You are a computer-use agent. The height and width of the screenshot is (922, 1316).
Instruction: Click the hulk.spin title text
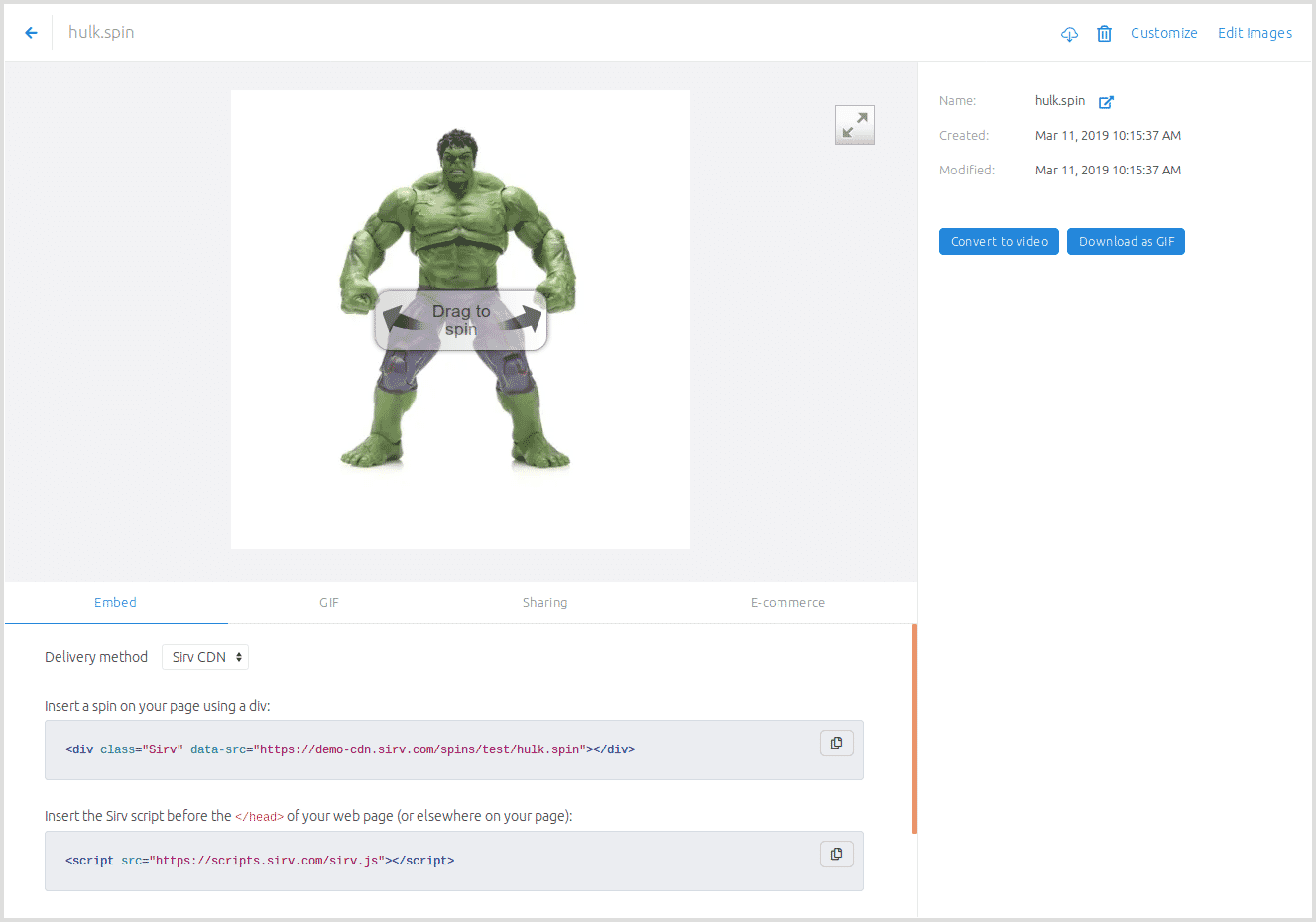point(101,32)
